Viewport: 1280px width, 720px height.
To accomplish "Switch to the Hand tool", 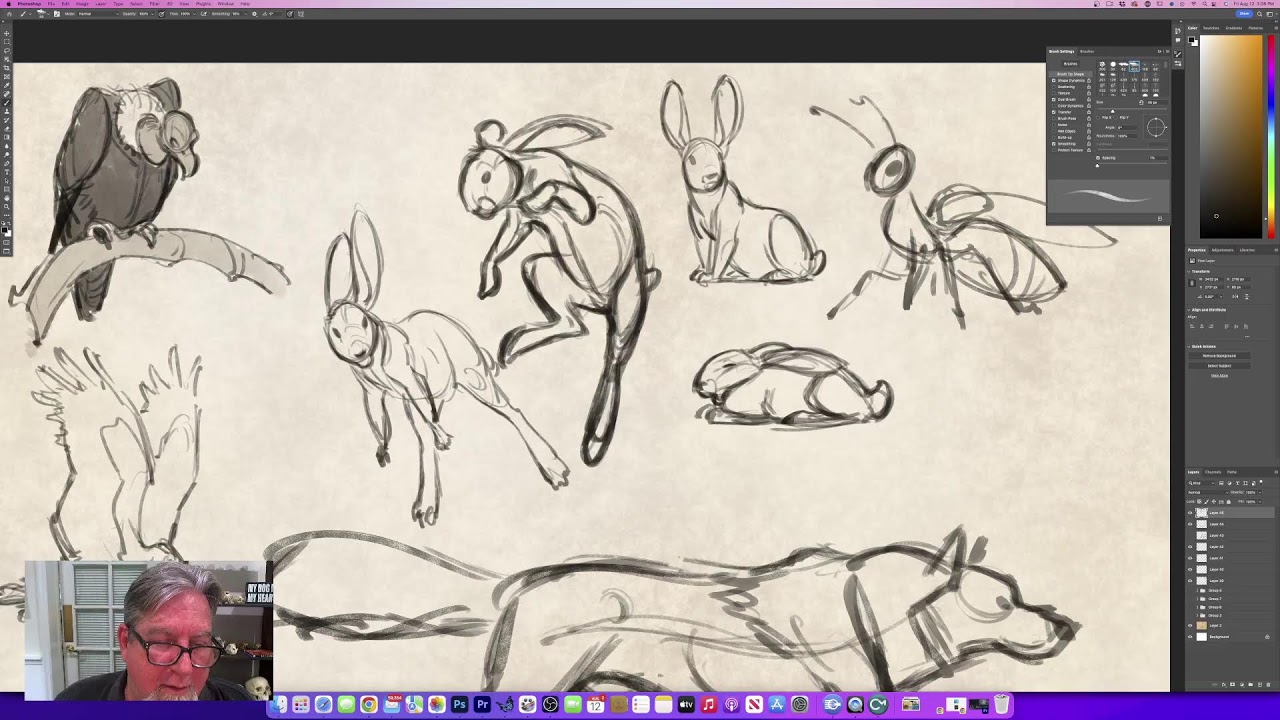I will click(6, 198).
